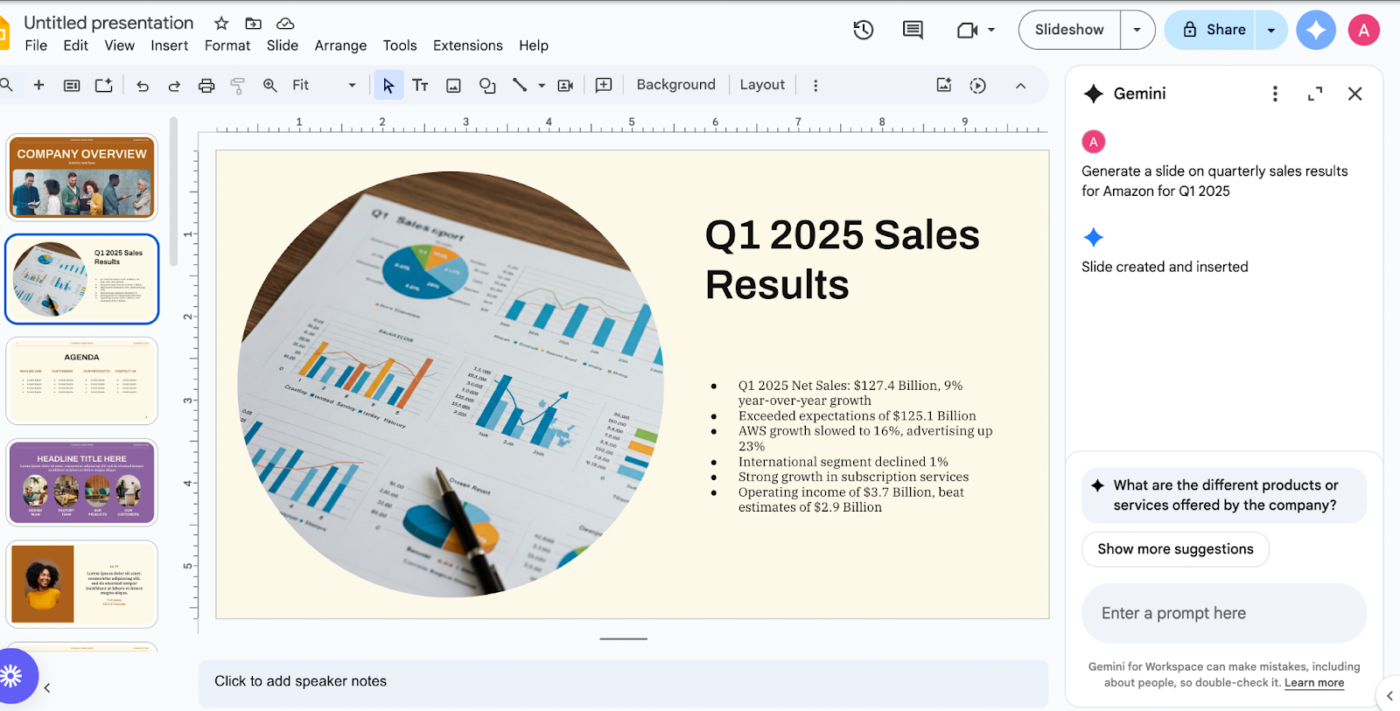Add a new slide with the plus icon
Image resolution: width=1400 pixels, height=711 pixels.
(x=39, y=85)
